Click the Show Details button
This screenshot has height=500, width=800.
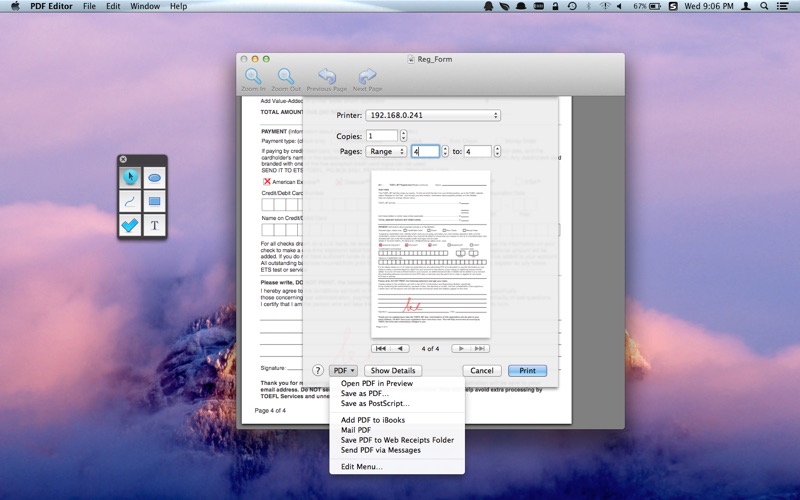pos(393,370)
